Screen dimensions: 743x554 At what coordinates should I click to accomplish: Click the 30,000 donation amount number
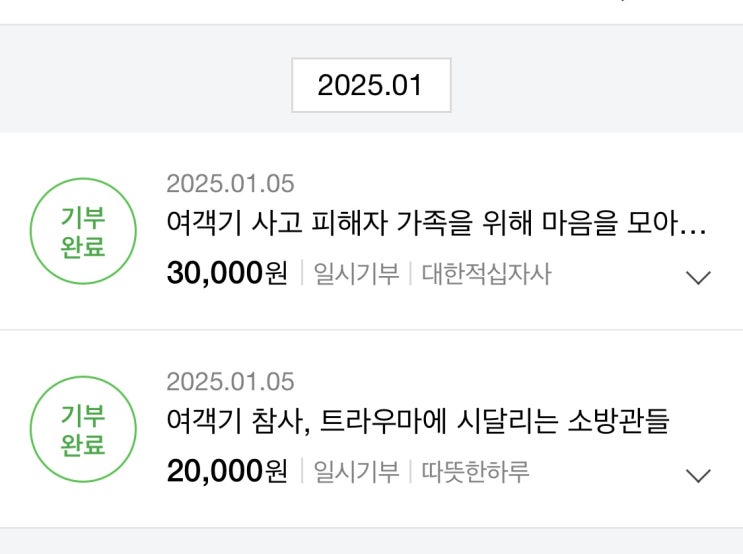[214, 274]
